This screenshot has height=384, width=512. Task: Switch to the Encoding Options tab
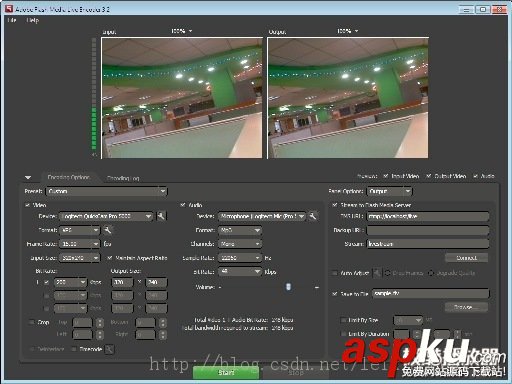click(68, 177)
